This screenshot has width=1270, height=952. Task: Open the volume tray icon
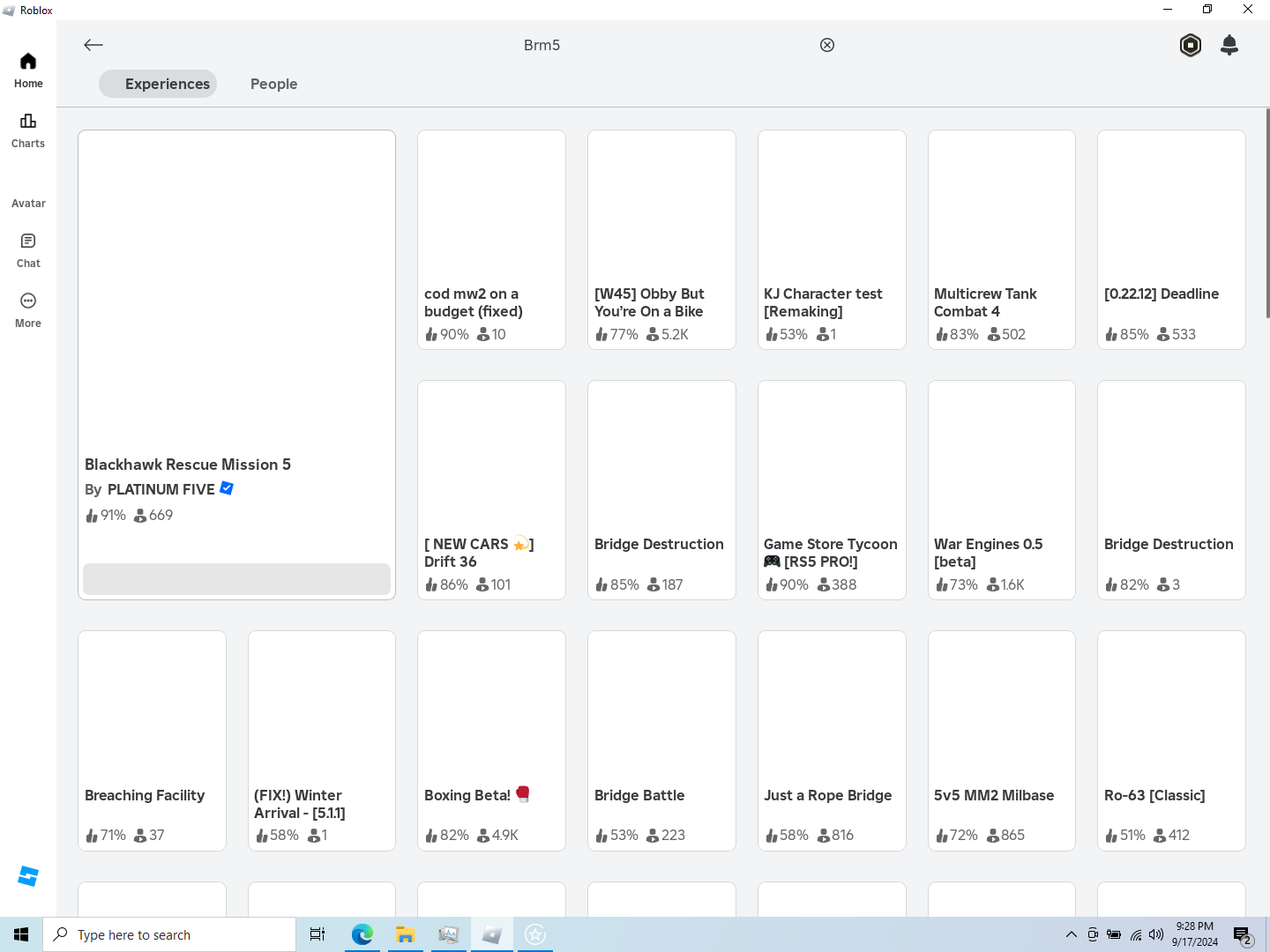point(1156,934)
